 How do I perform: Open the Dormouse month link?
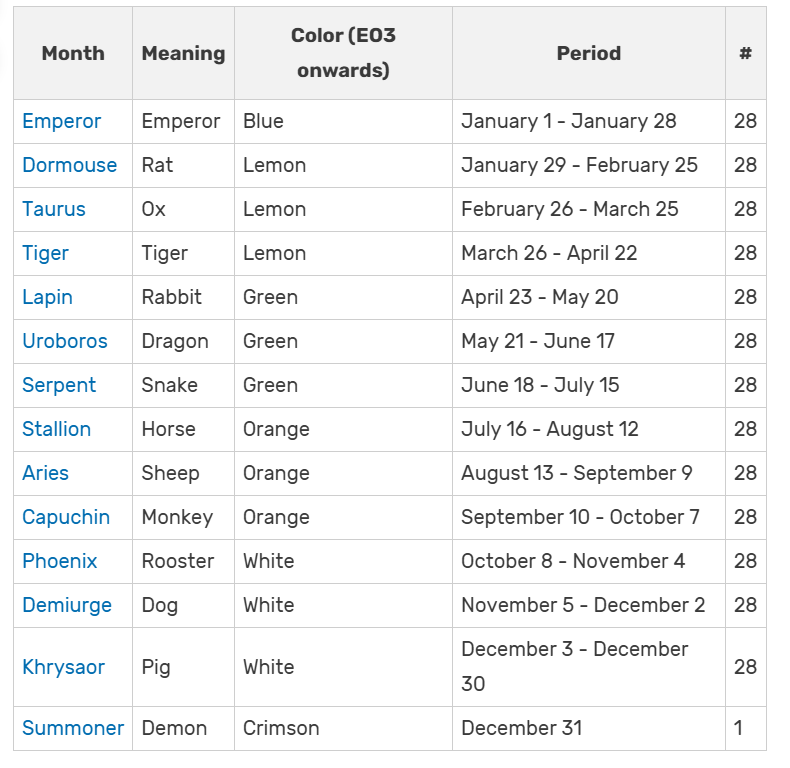coord(69,165)
